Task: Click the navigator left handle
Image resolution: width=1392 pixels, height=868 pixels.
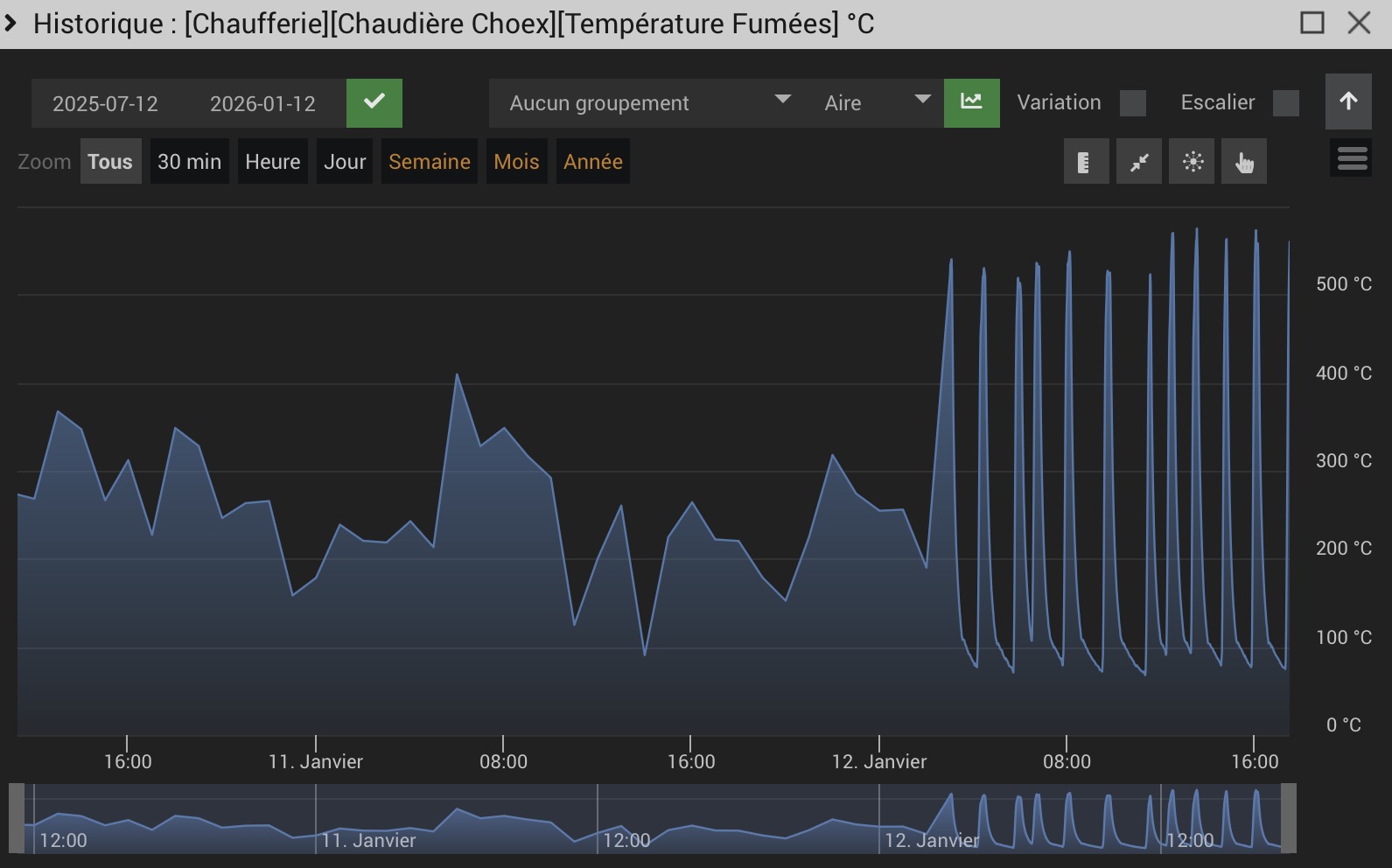Action: [17, 818]
